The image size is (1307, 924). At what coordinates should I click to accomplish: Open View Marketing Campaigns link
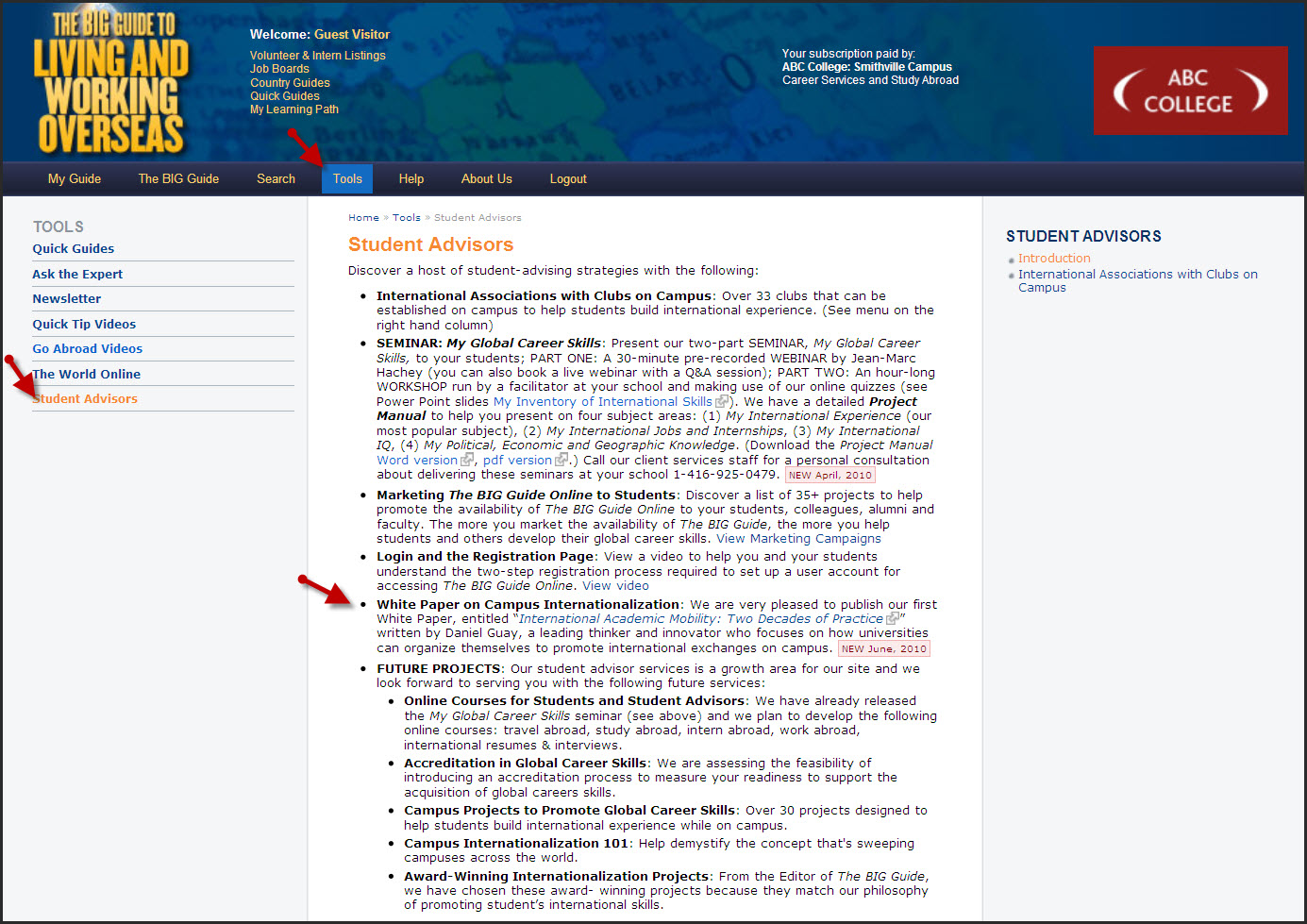point(798,539)
